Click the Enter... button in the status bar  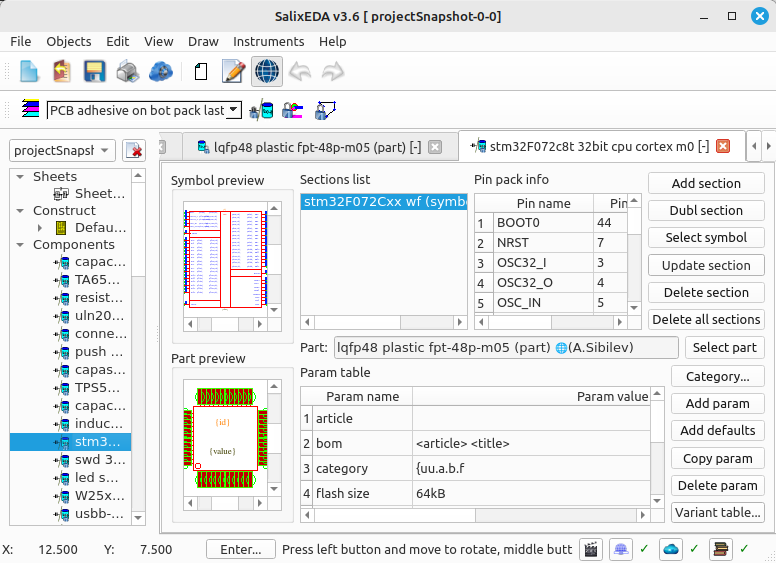click(x=241, y=550)
